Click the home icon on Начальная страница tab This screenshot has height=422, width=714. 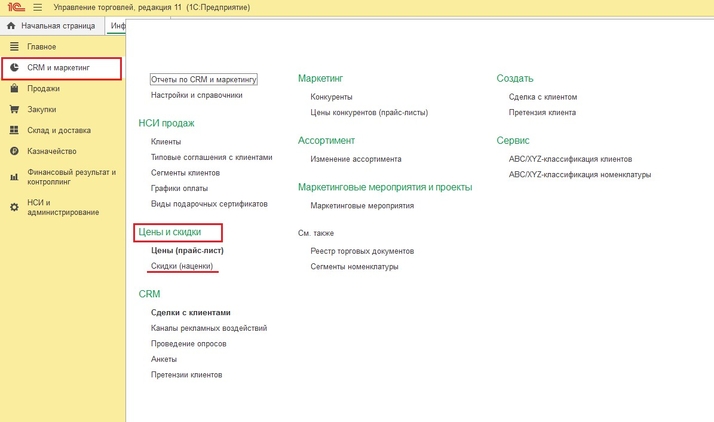11,26
